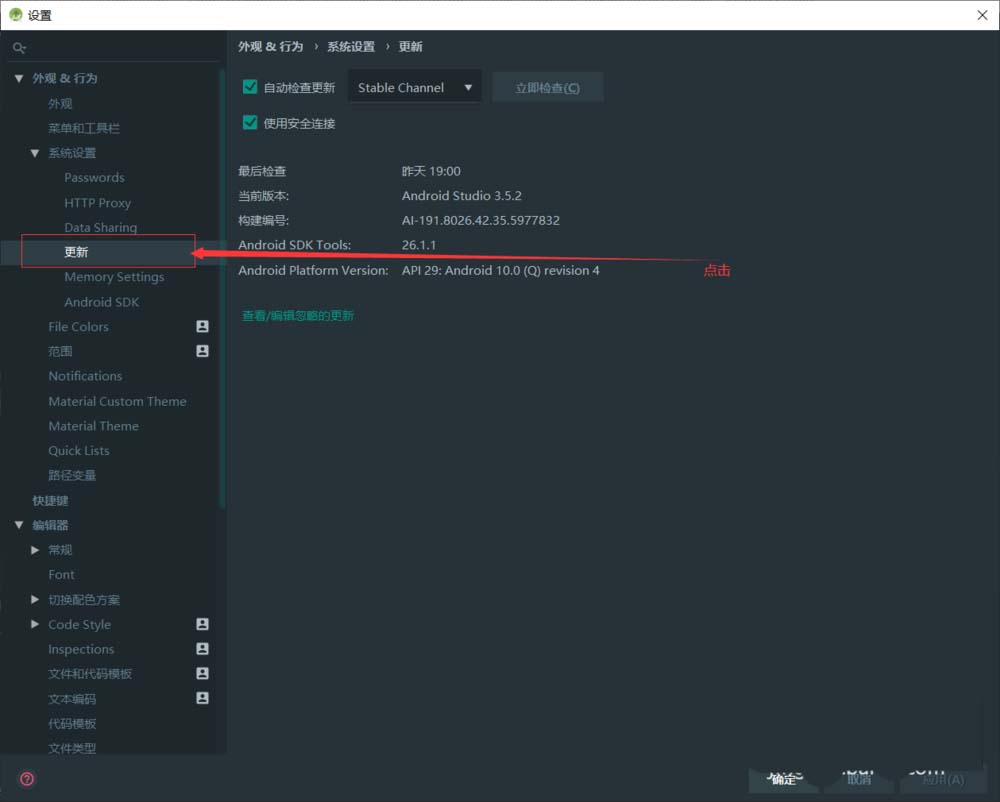
Task: Select 更新 in the settings tree
Action: click(76, 252)
